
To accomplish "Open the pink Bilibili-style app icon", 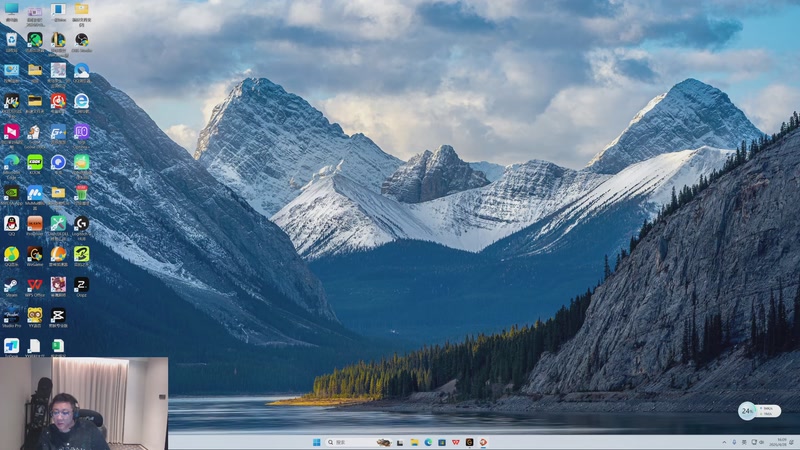I will tap(11, 132).
